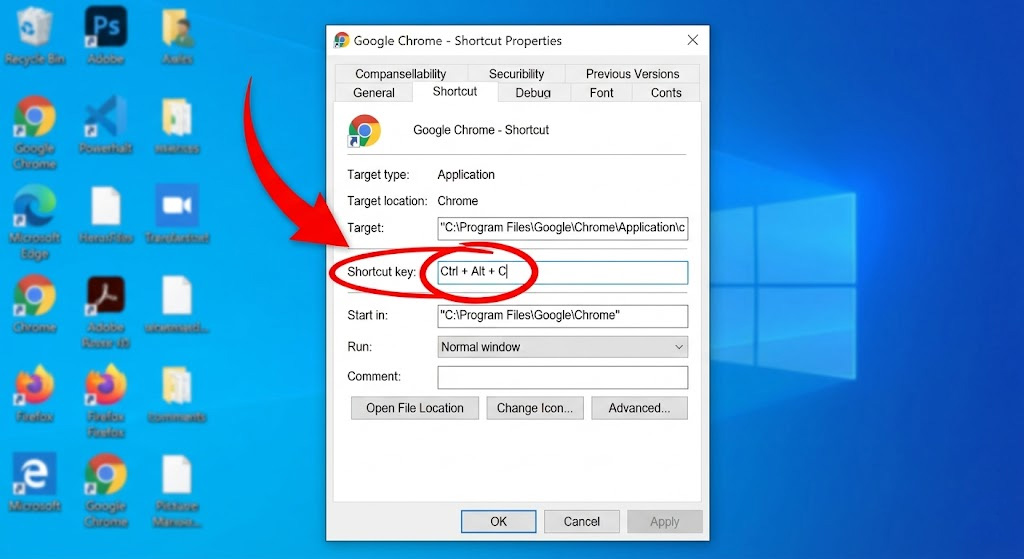
Task: Click the Change Icon button
Action: pyautogui.click(x=535, y=408)
